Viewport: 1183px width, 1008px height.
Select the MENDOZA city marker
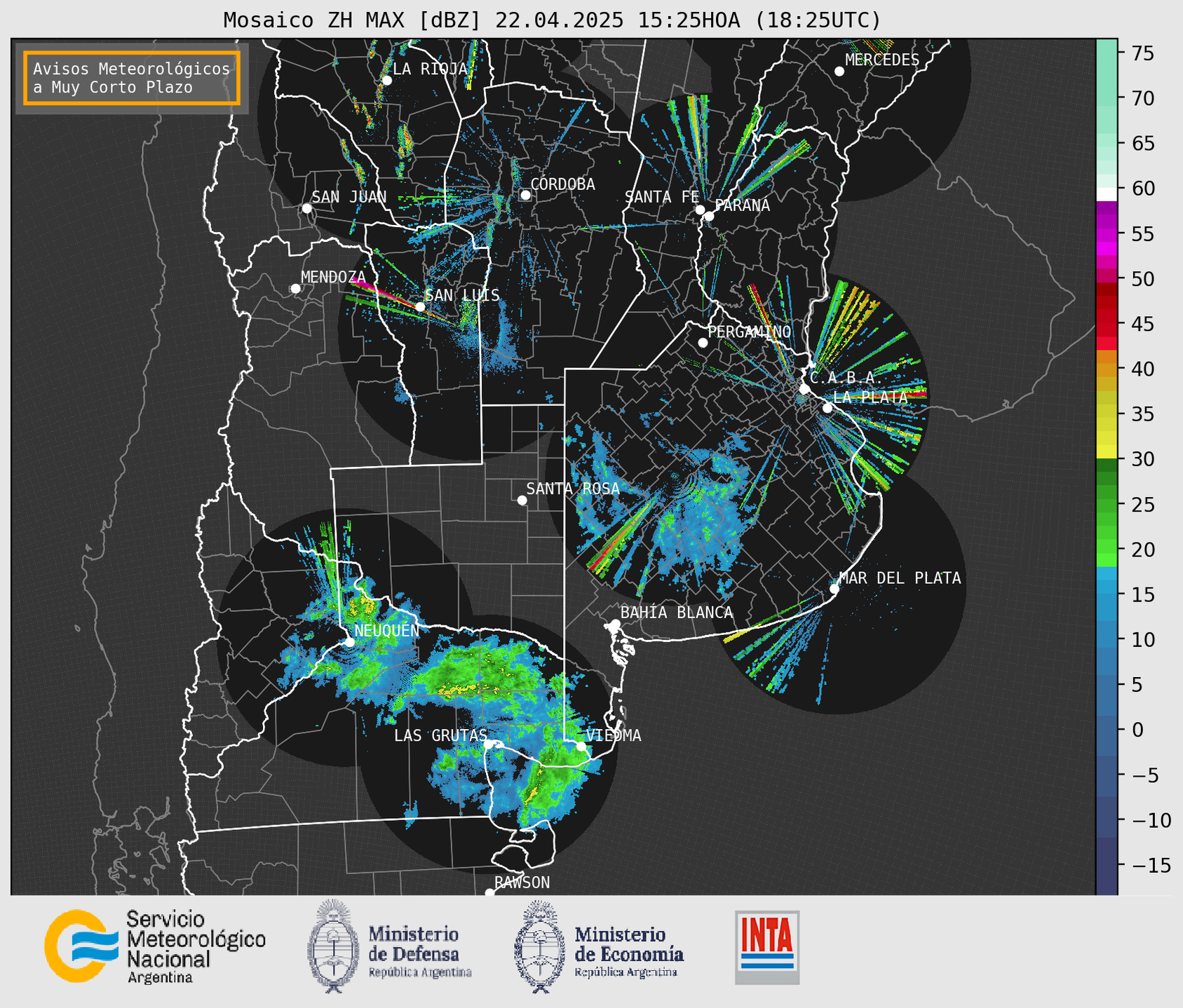[x=295, y=289]
